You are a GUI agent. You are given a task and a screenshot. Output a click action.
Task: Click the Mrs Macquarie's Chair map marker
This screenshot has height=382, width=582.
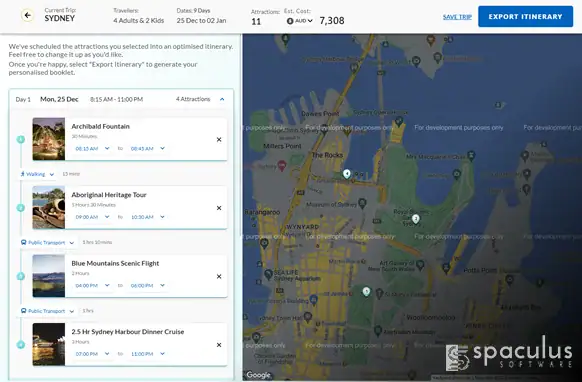[471, 155]
